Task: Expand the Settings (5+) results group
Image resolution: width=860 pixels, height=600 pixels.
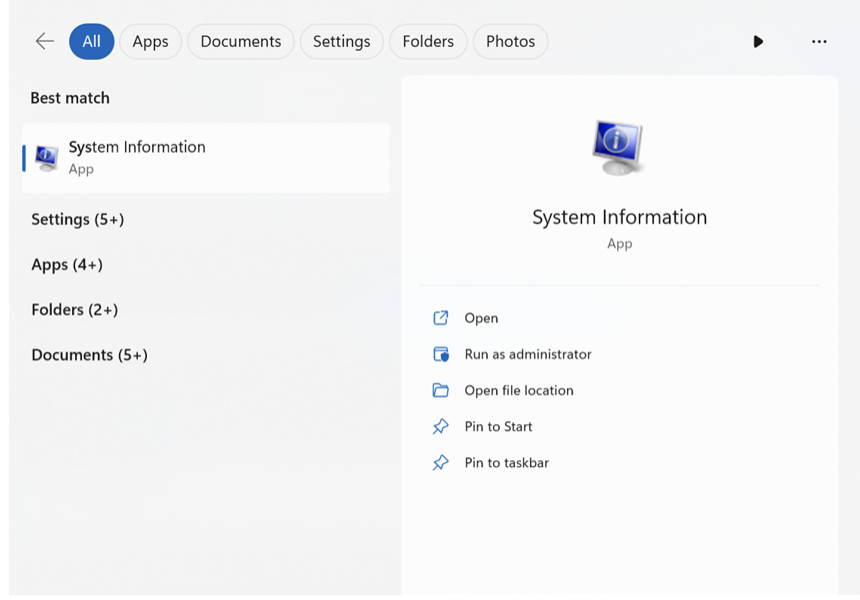Action: pos(77,219)
